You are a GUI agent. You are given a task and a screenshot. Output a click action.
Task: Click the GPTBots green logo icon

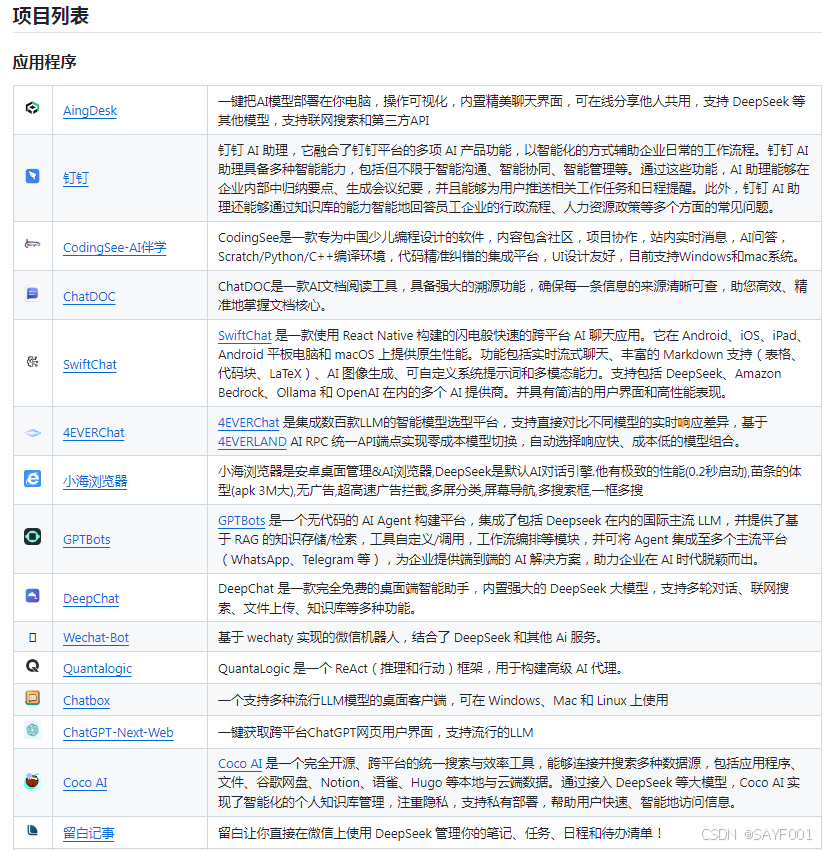coord(33,537)
